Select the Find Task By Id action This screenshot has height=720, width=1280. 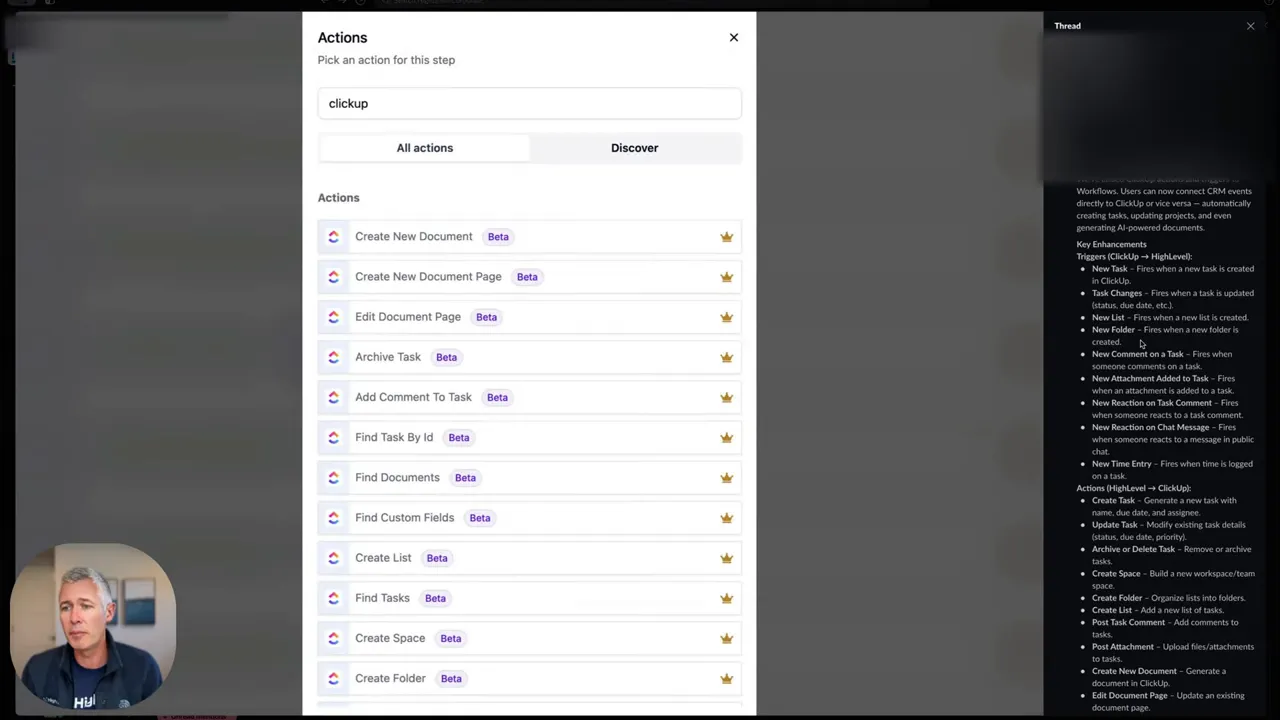[529, 437]
